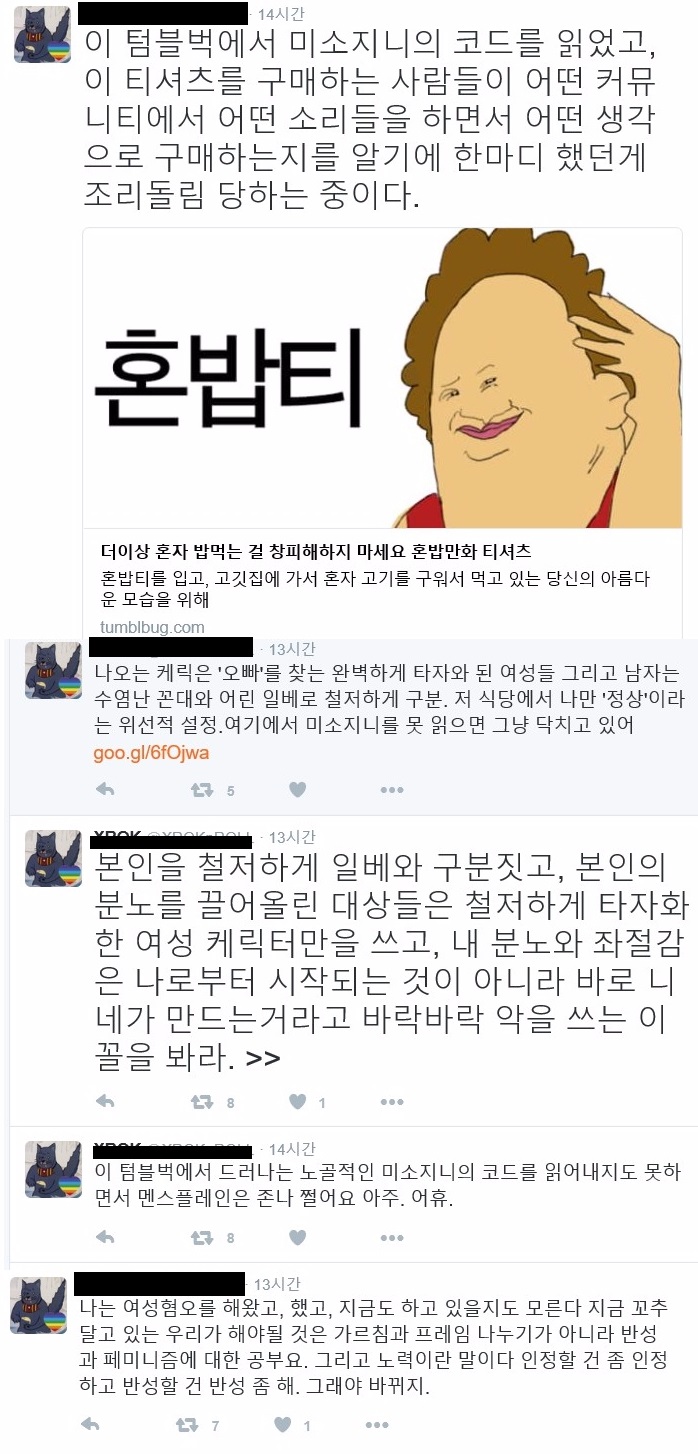Screen dimensions: 698x1454
Task: Expand more options on 멘스플레인 tweet
Action: pyautogui.click(x=391, y=1237)
